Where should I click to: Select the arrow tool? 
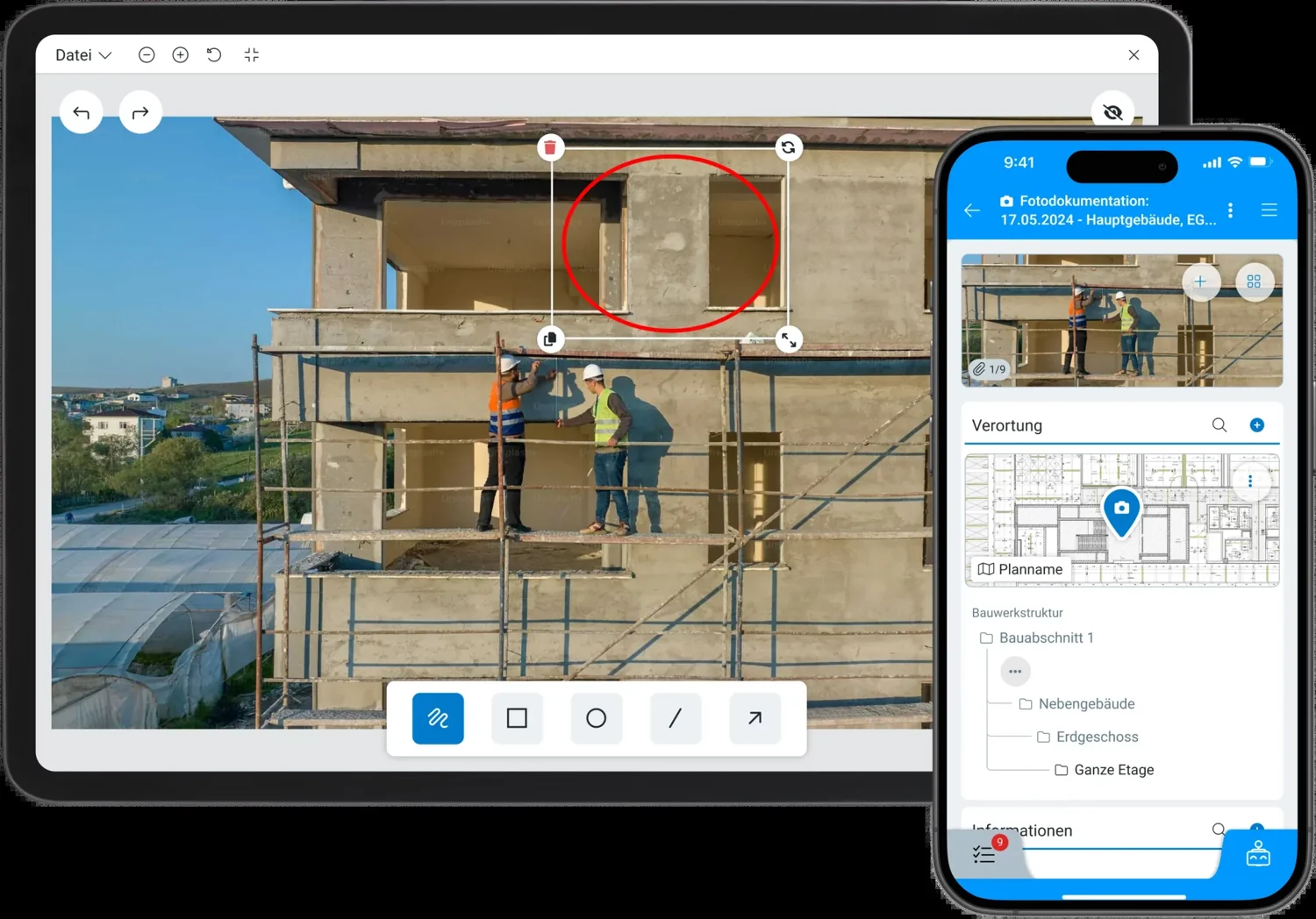coord(755,718)
